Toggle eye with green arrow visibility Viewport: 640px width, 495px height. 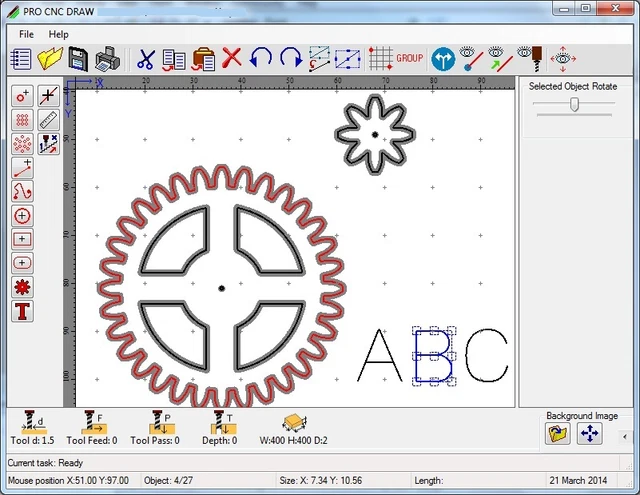click(502, 58)
